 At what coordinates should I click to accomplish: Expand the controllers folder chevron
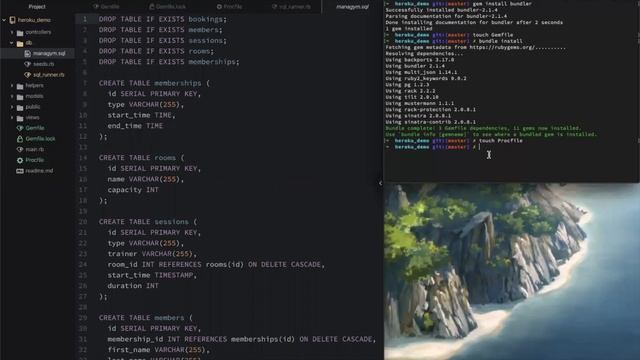pyautogui.click(x=12, y=32)
